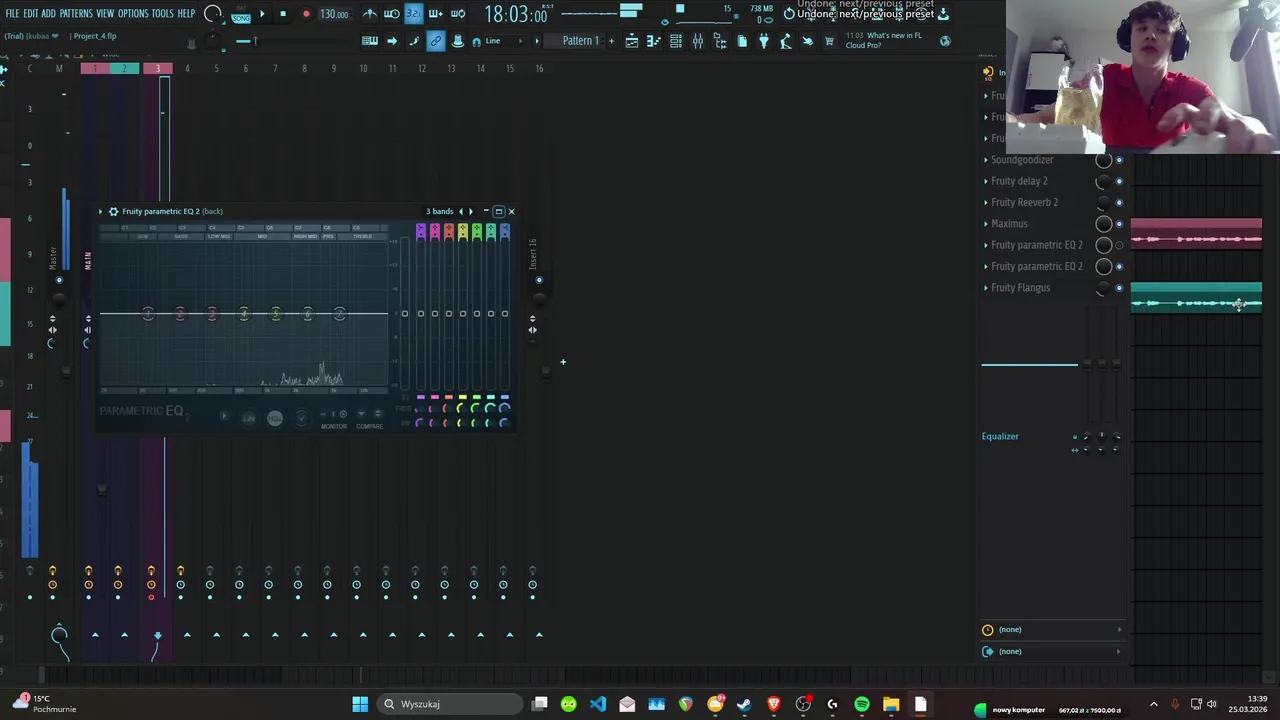Click the wait-for-input icon in top toolbar
This screenshot has width=1280, height=720.
pos(391,14)
